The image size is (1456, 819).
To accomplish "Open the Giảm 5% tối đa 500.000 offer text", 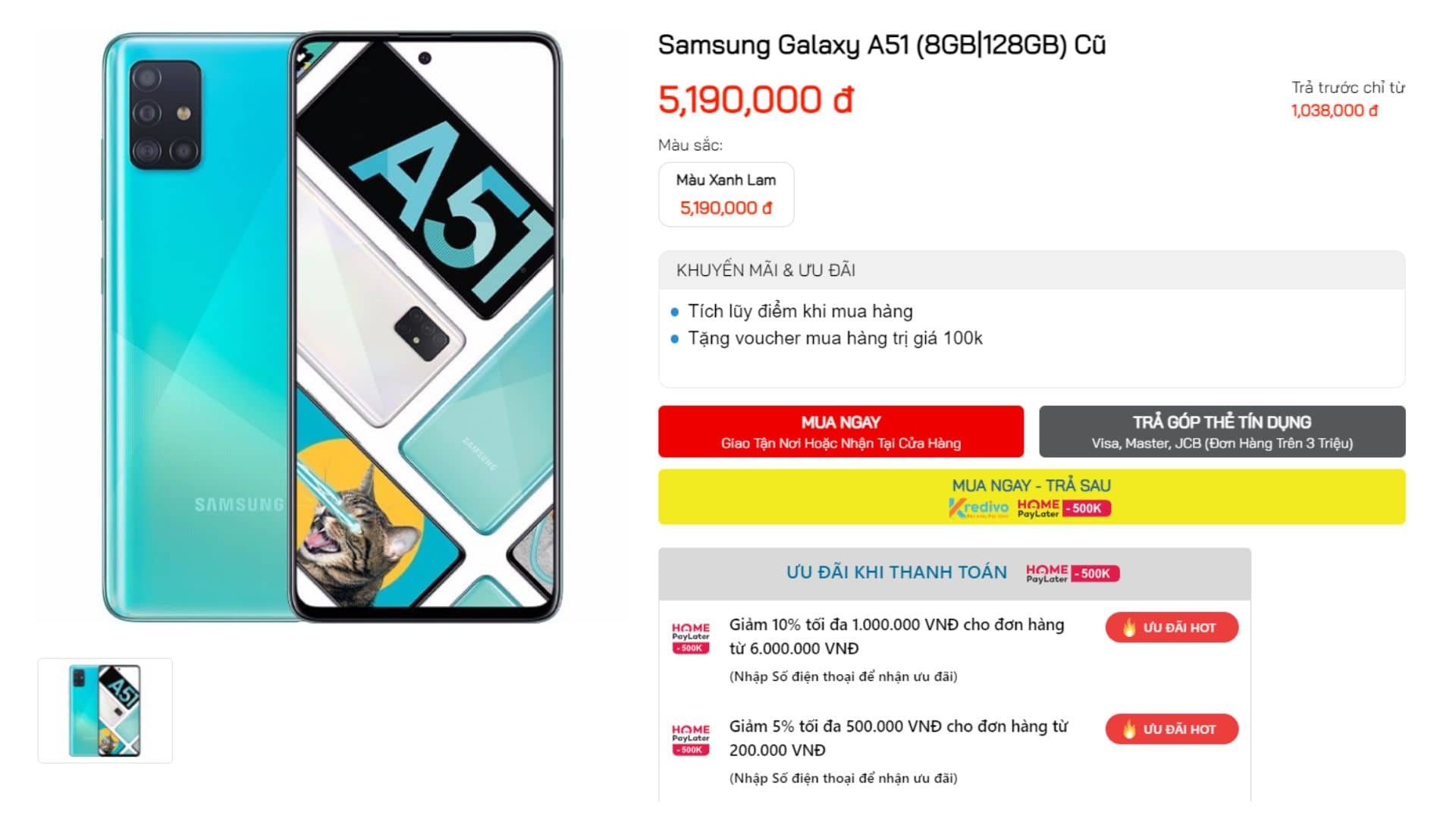I will click(899, 738).
